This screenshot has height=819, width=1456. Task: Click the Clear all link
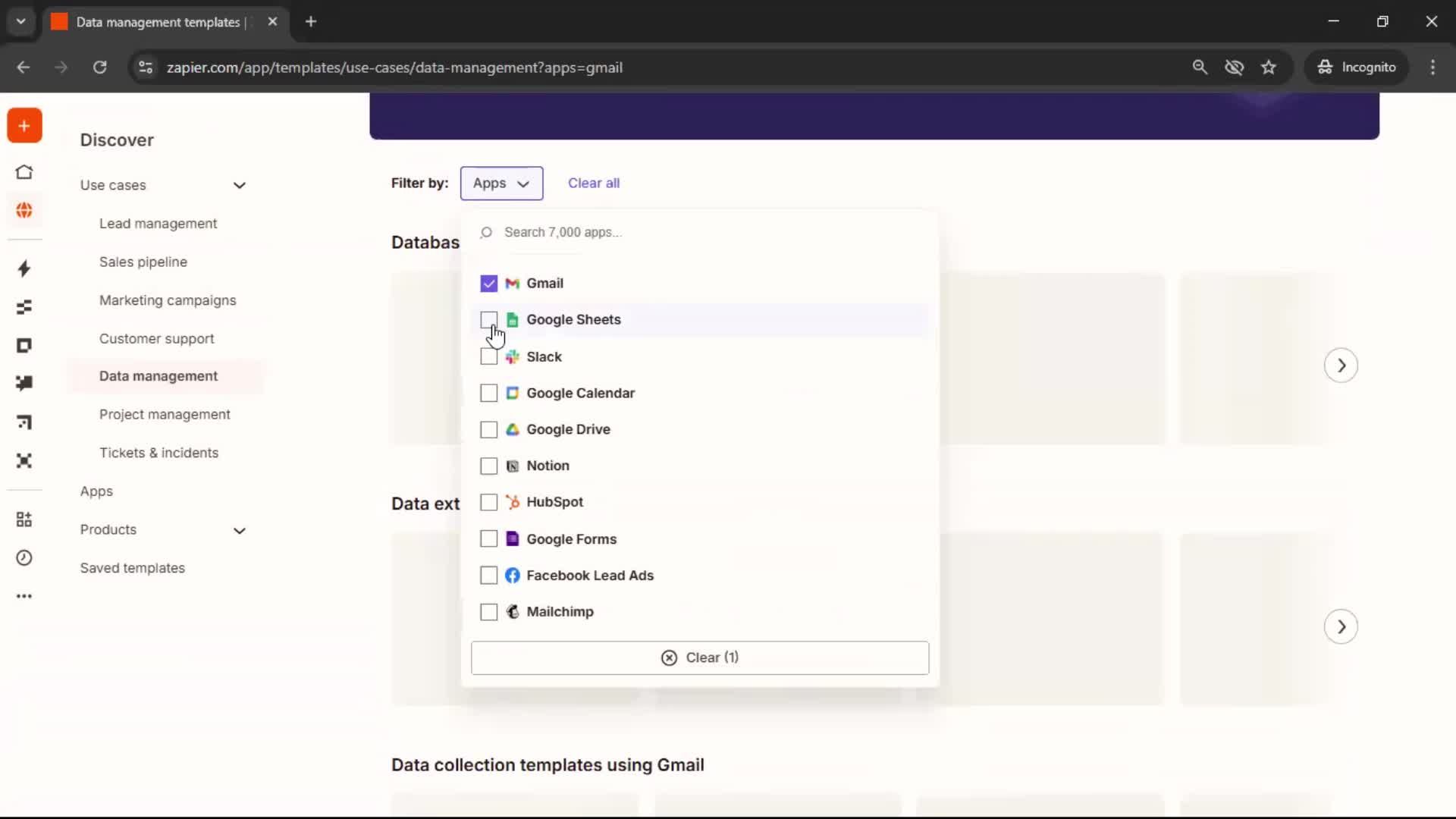click(x=594, y=184)
